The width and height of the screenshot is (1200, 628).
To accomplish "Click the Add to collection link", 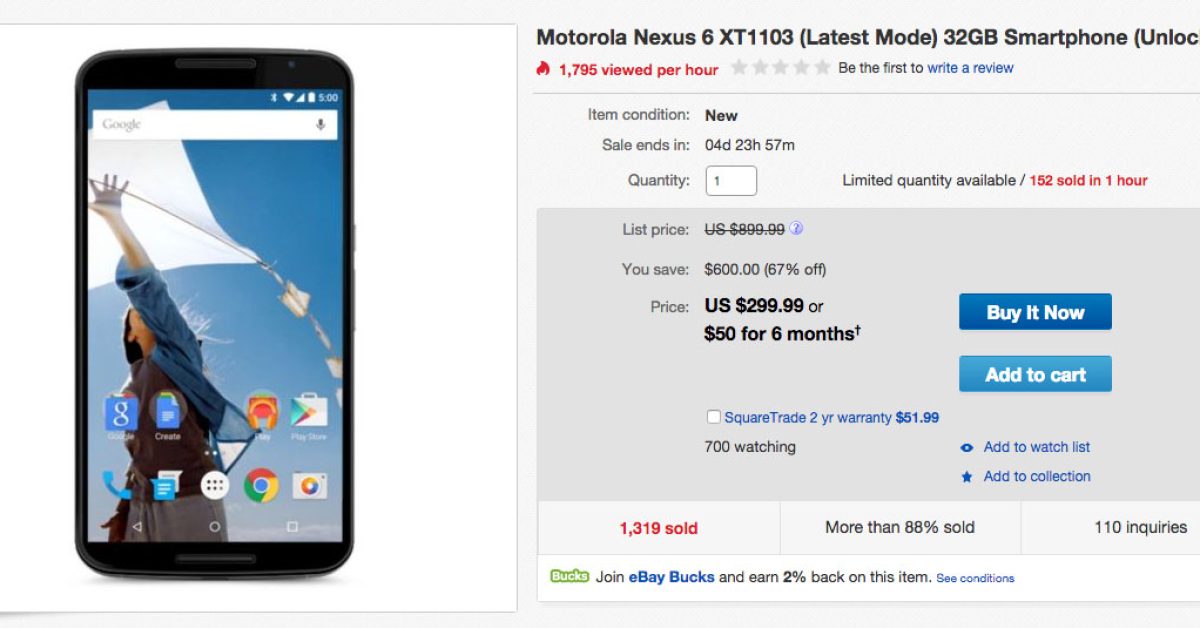I will pos(1036,476).
